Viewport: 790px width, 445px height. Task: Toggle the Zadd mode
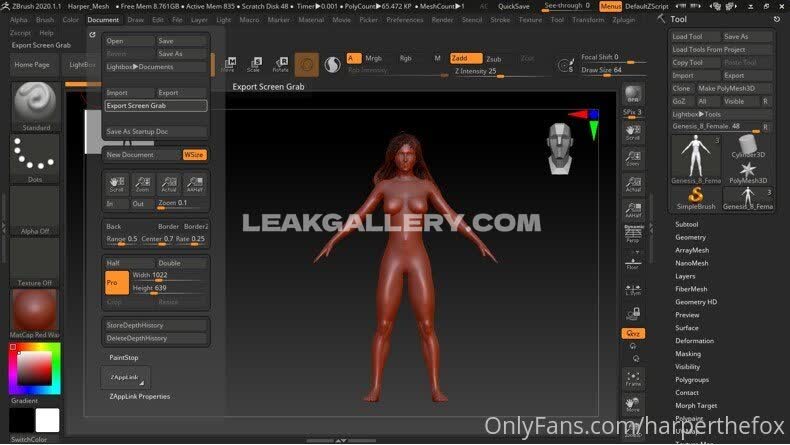tap(466, 58)
